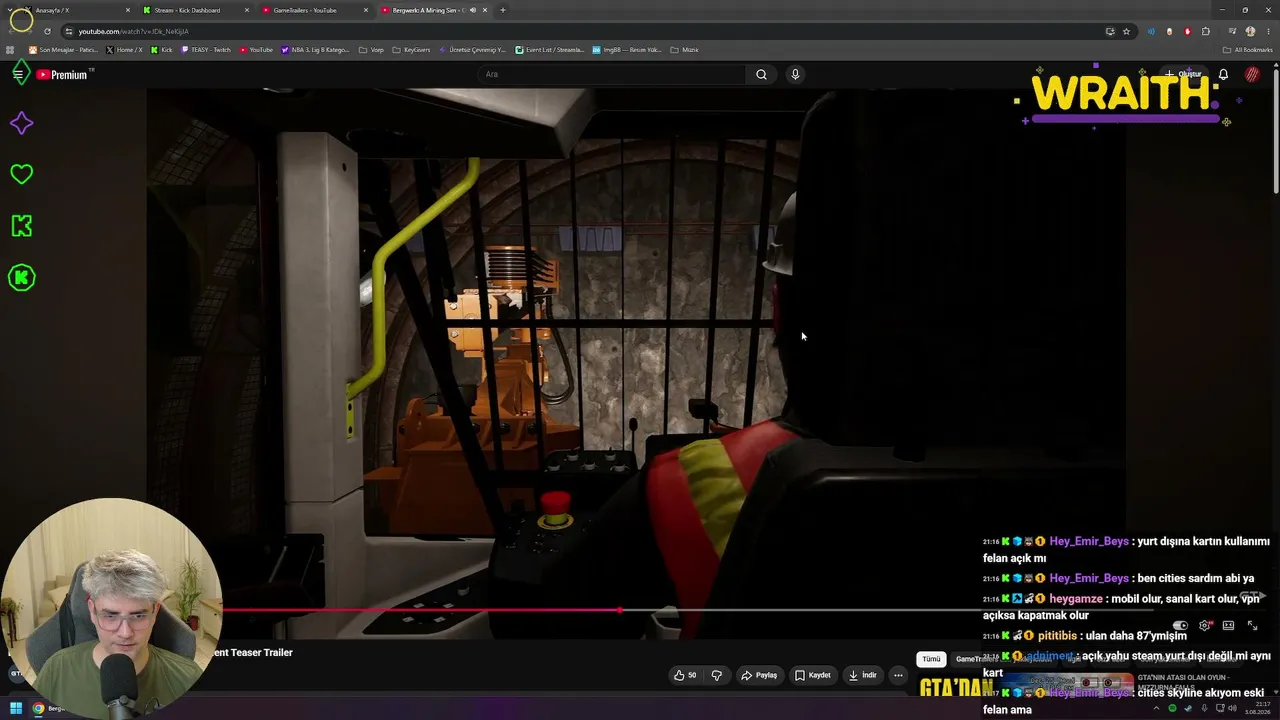The width and height of the screenshot is (1280, 720).
Task: Close the Anasayfa / X tab
Action: [128, 10]
